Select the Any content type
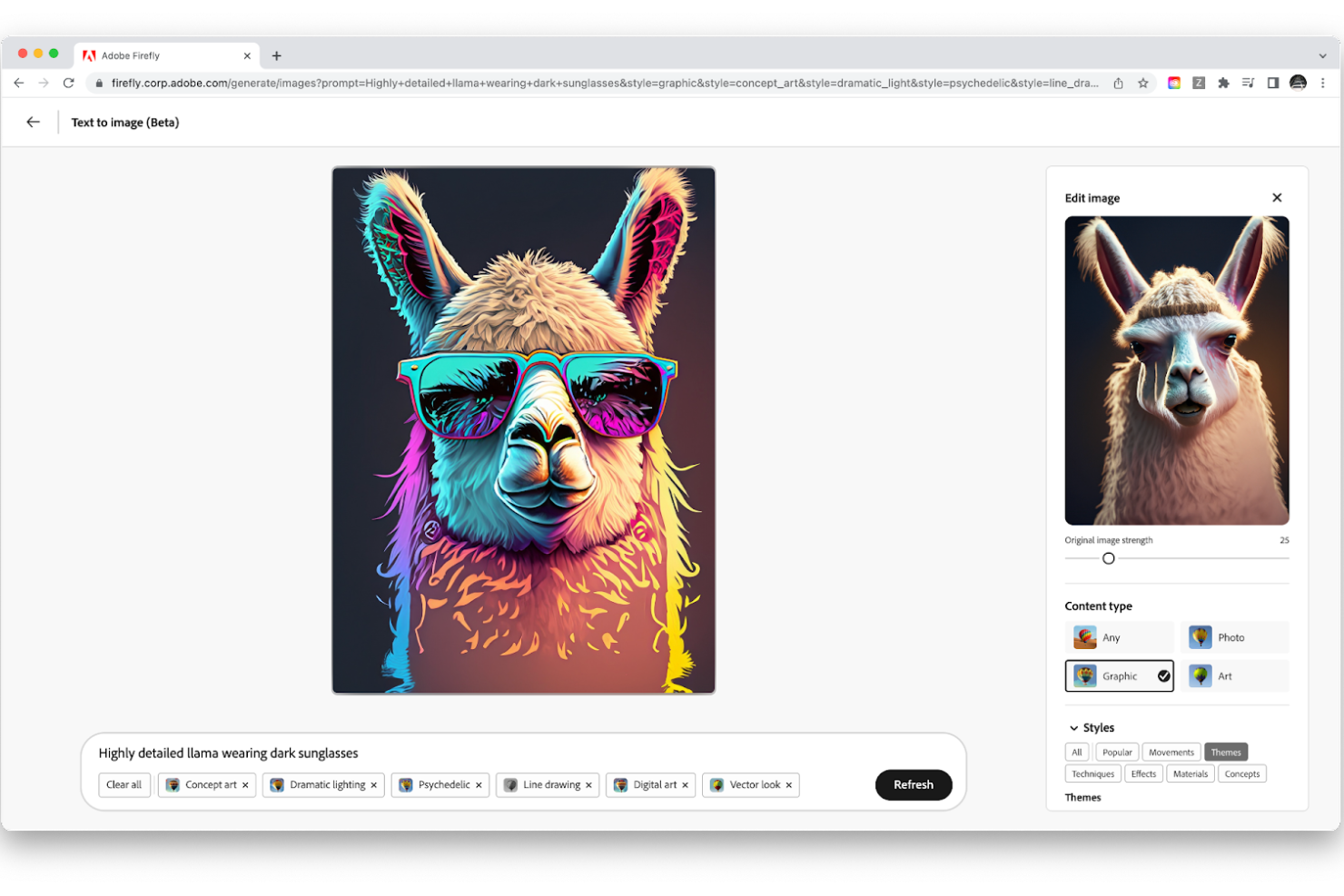 (x=1120, y=637)
